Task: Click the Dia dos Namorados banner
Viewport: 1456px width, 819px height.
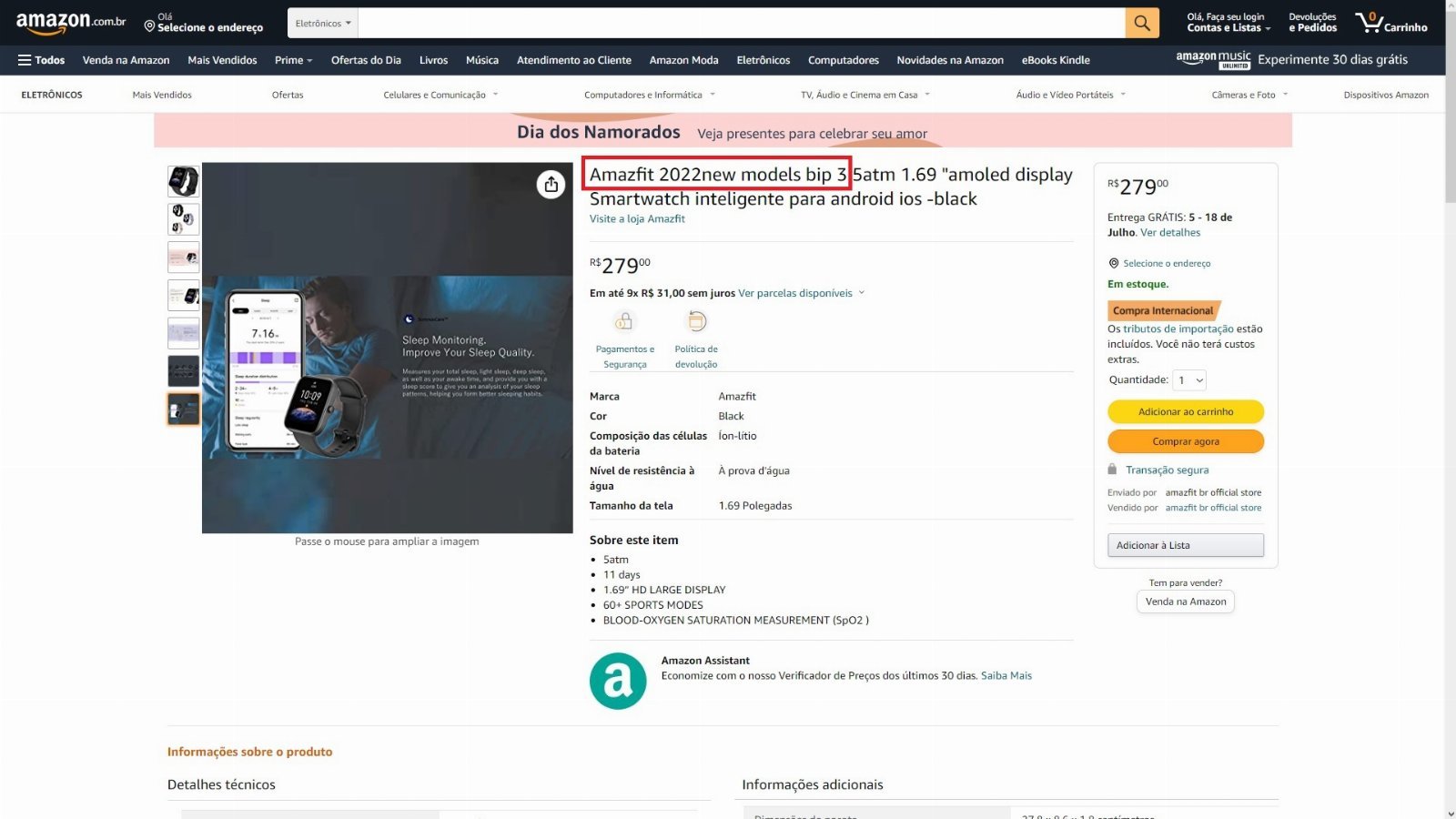Action: 723,131
